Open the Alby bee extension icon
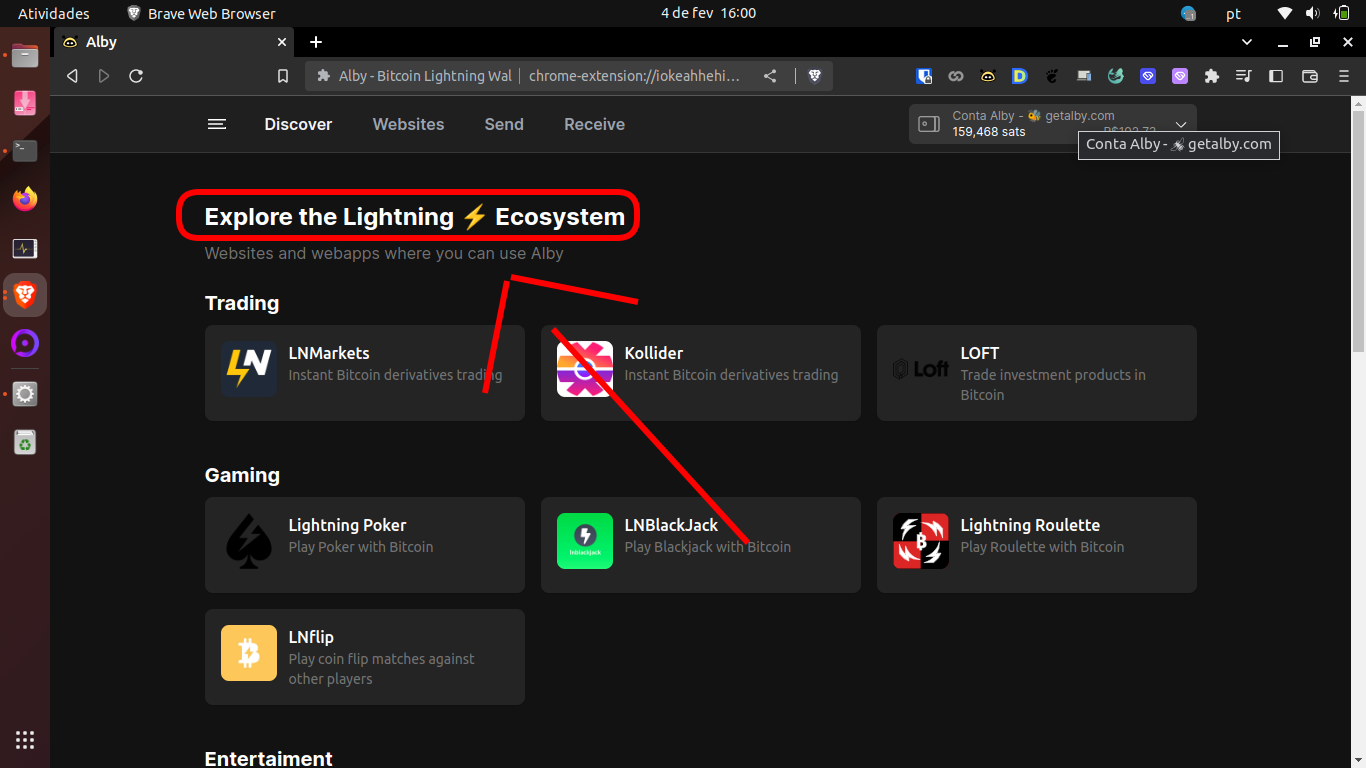The width and height of the screenshot is (1366, 768). [988, 75]
